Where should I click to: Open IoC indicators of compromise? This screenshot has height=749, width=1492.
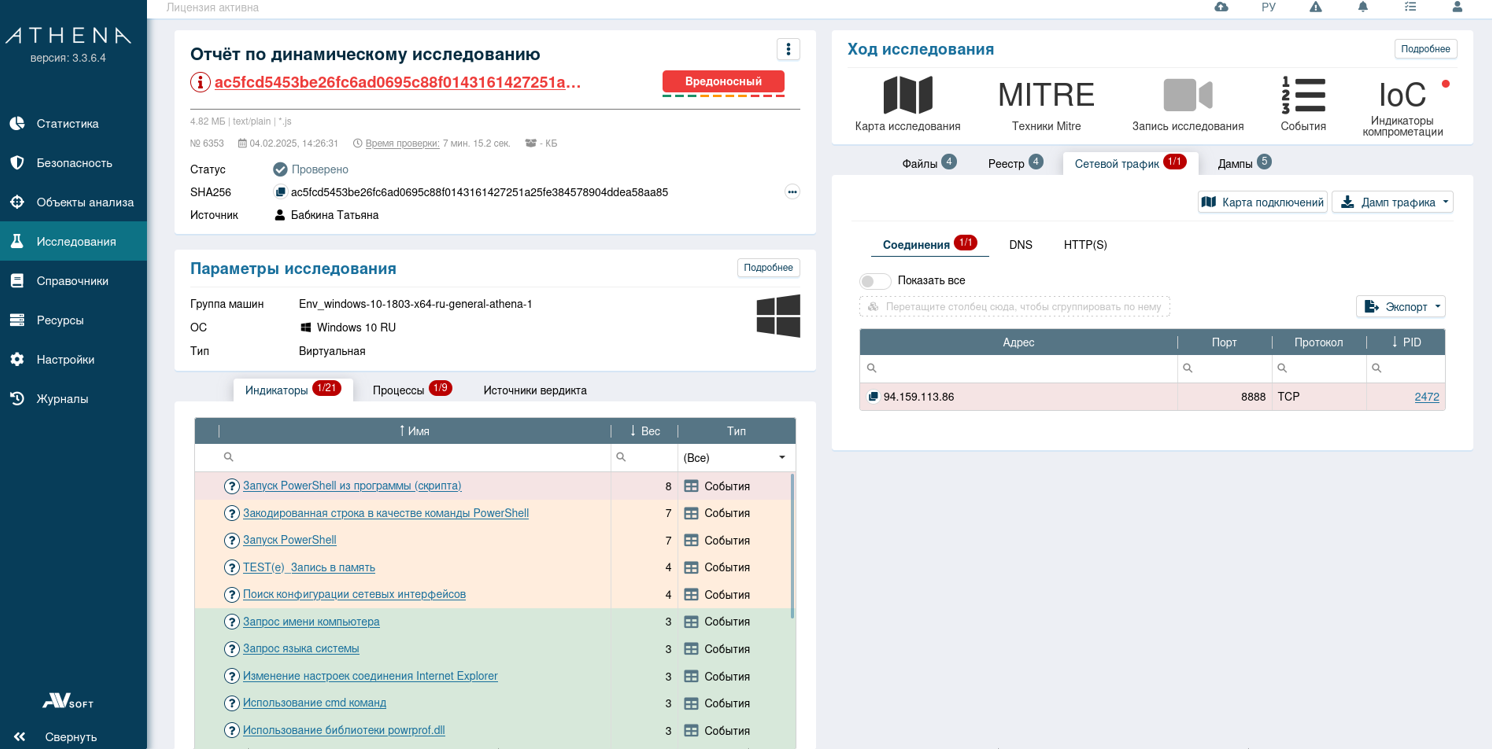click(x=1402, y=97)
